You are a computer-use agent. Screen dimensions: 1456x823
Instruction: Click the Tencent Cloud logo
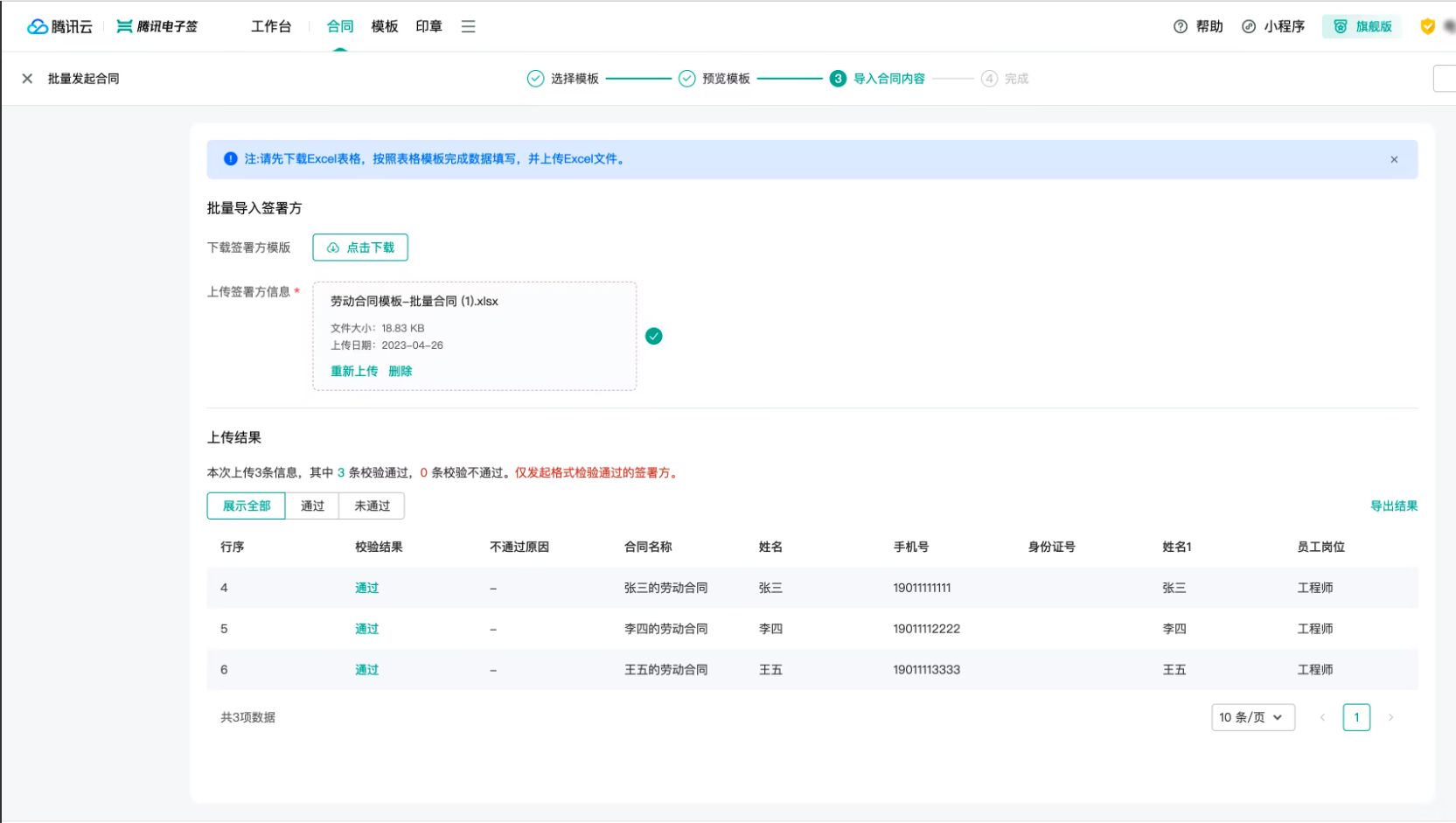(x=59, y=26)
